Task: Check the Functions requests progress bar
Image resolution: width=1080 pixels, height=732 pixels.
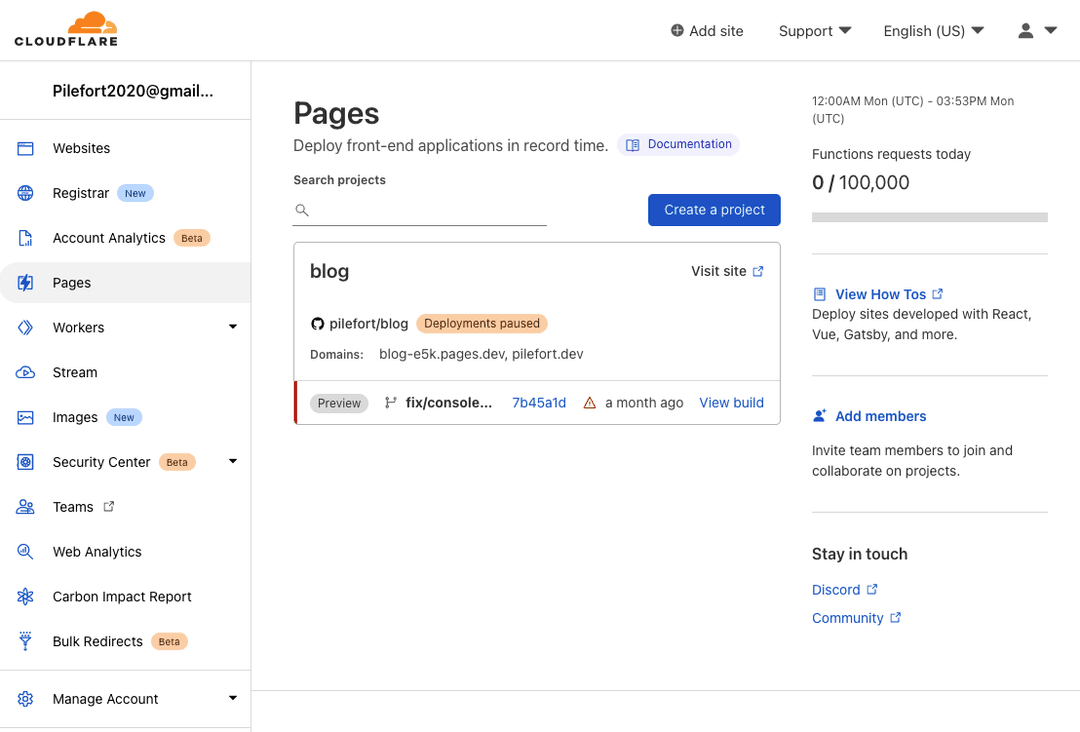Action: (x=929, y=217)
